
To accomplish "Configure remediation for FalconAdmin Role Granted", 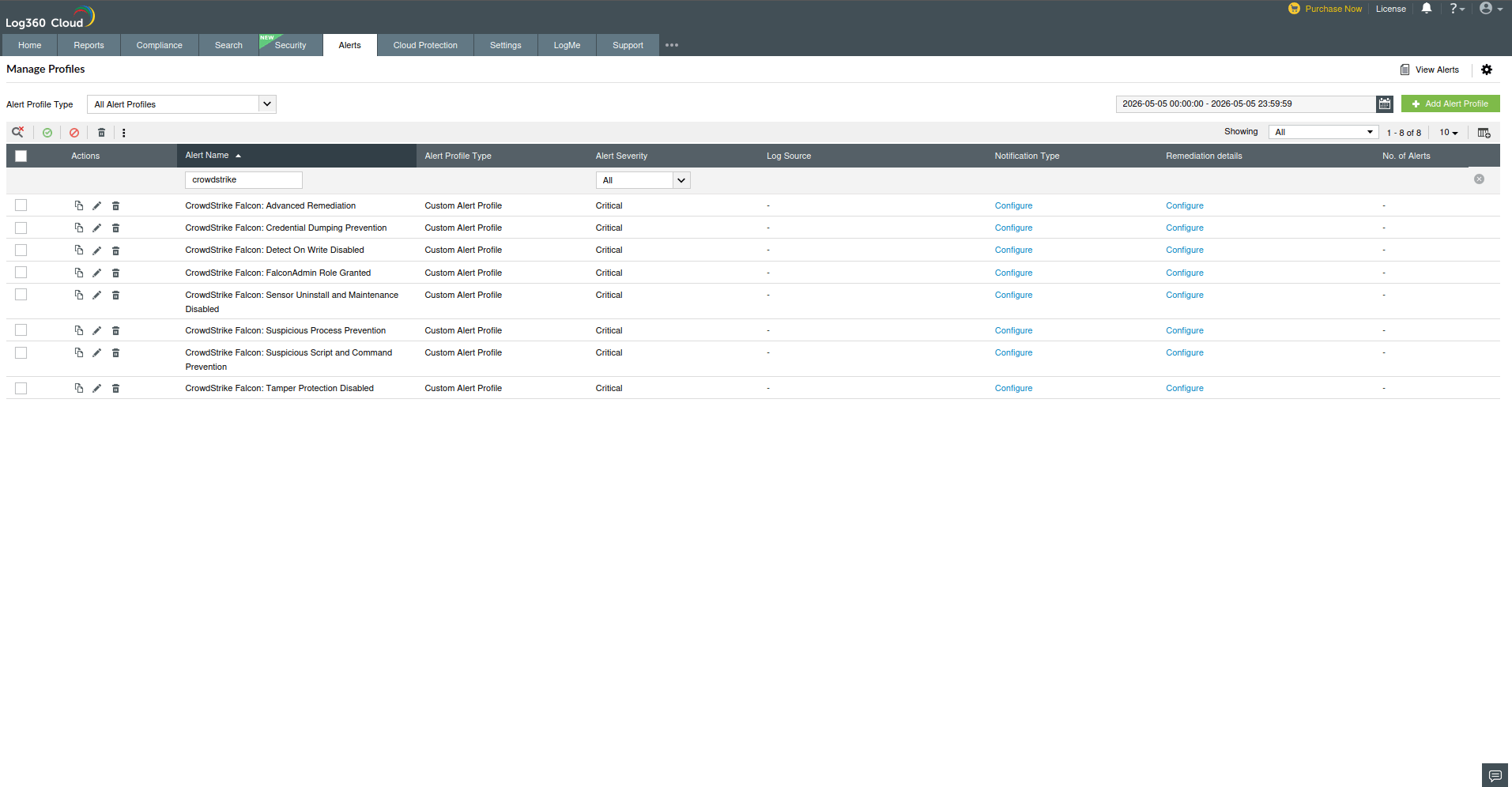I will pos(1185,273).
